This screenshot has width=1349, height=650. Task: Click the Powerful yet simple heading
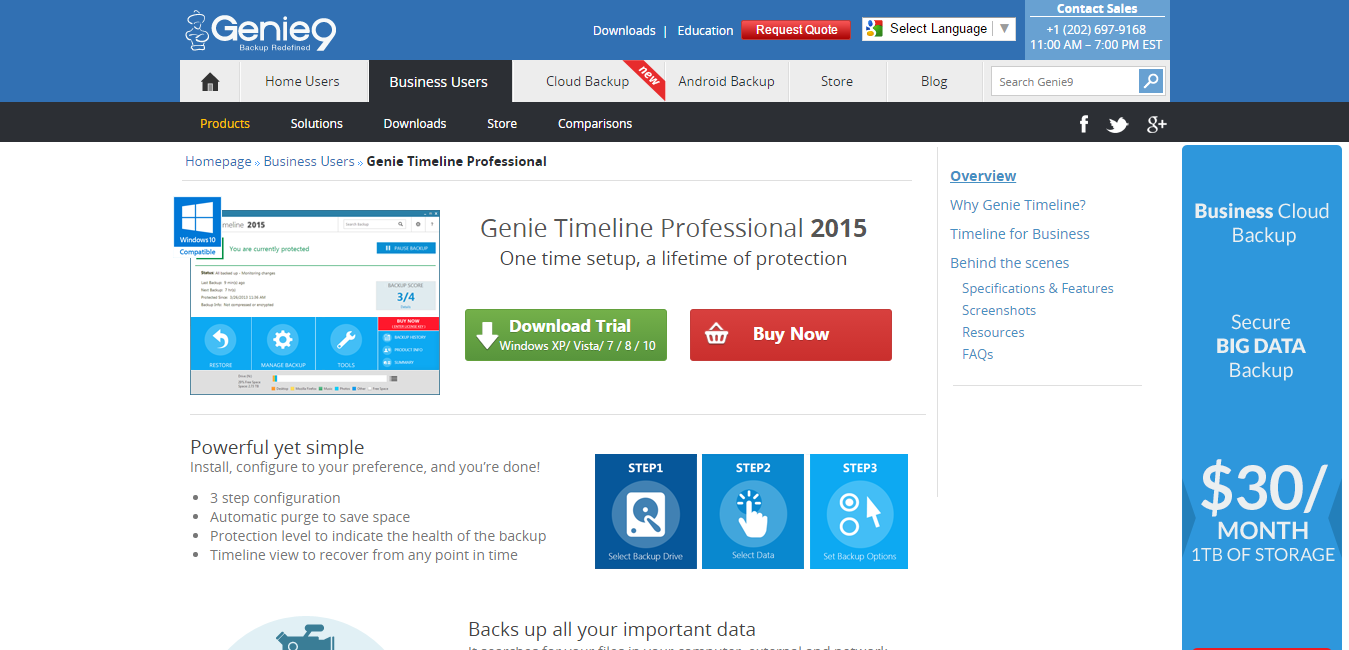coord(277,447)
